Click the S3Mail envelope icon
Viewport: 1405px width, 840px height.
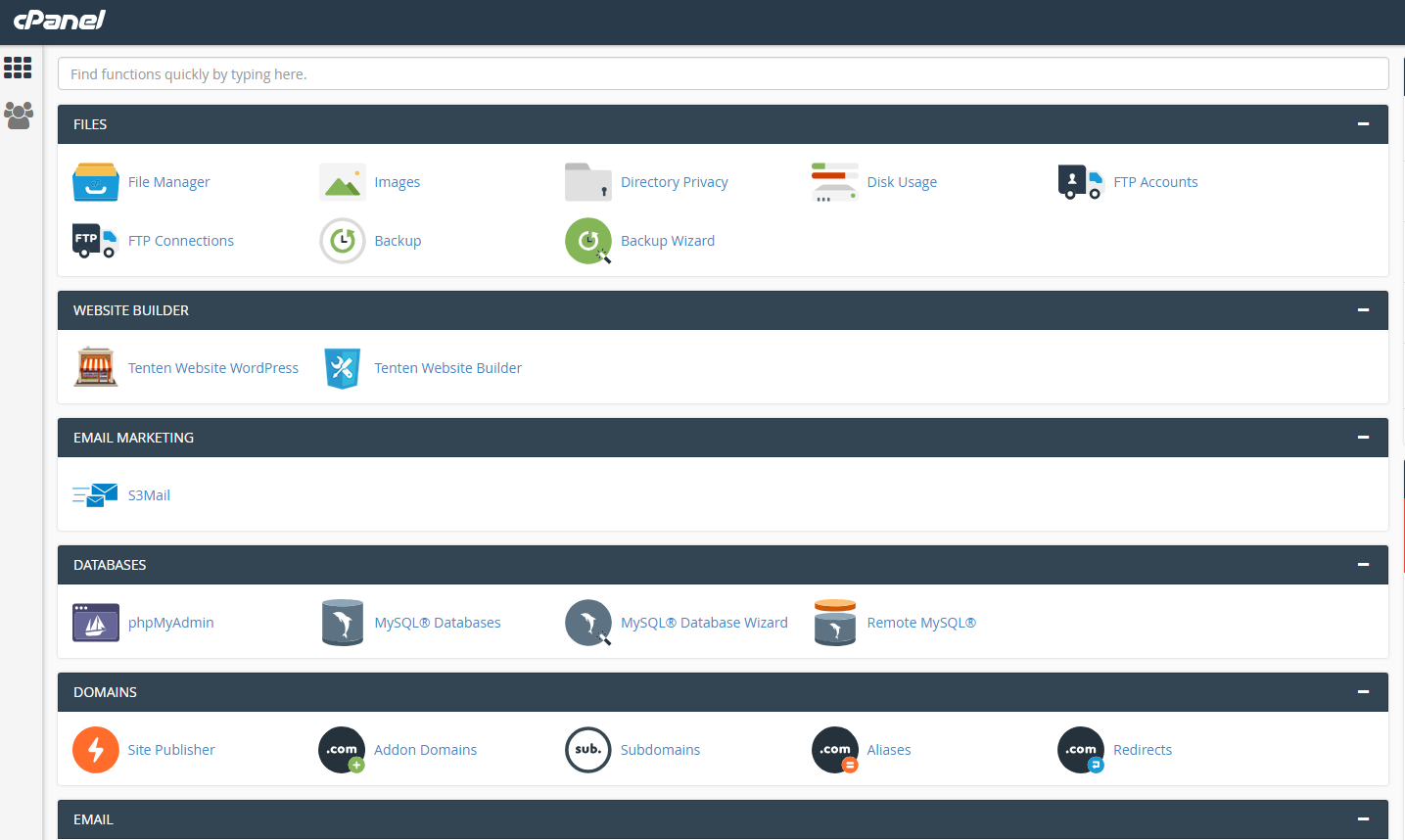click(95, 495)
